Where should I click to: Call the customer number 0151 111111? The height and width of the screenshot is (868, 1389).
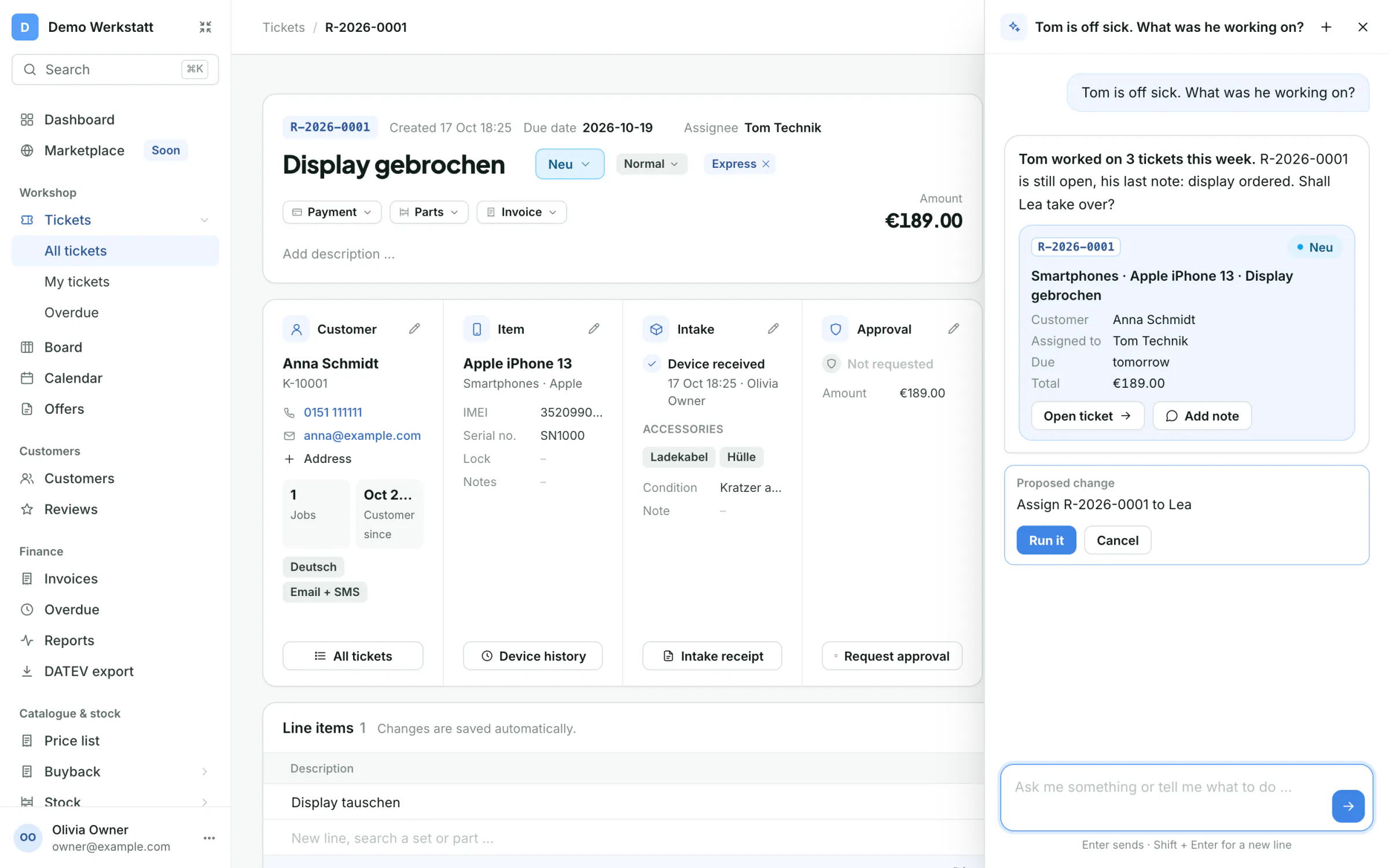333,412
